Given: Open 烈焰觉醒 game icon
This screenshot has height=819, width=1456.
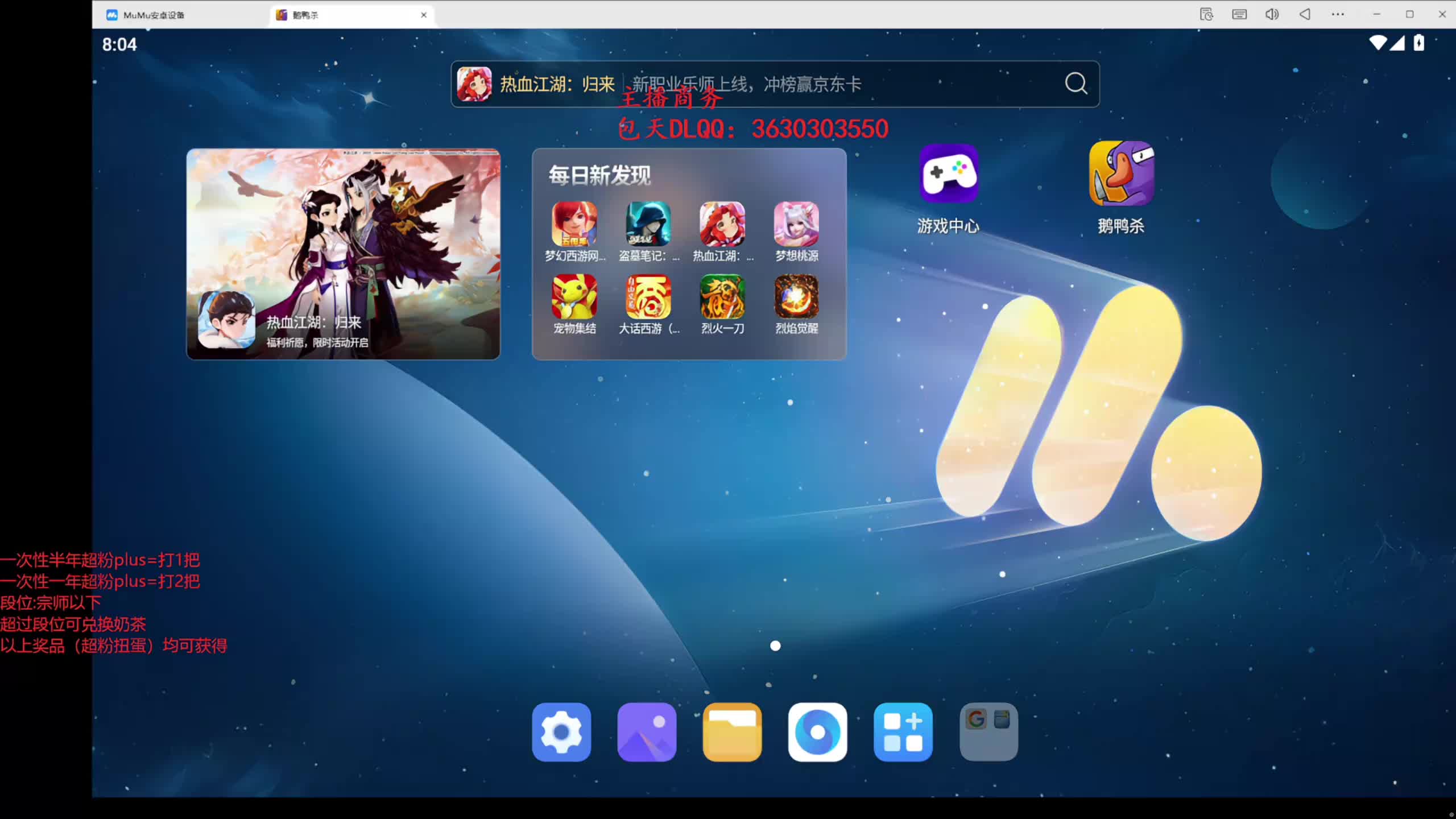Looking at the screenshot, I should coord(796,297).
